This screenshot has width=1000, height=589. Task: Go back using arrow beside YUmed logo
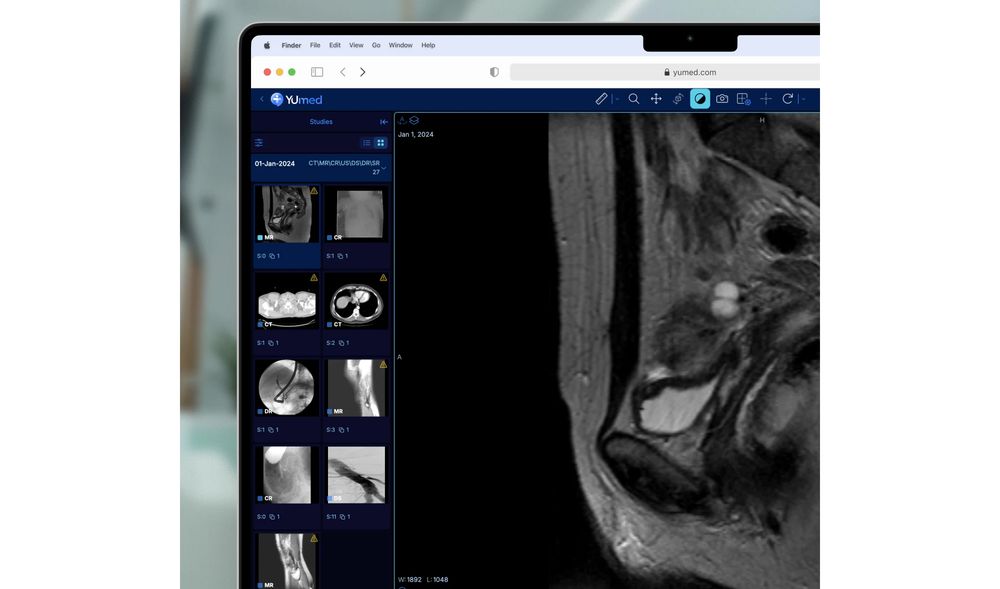[262, 99]
